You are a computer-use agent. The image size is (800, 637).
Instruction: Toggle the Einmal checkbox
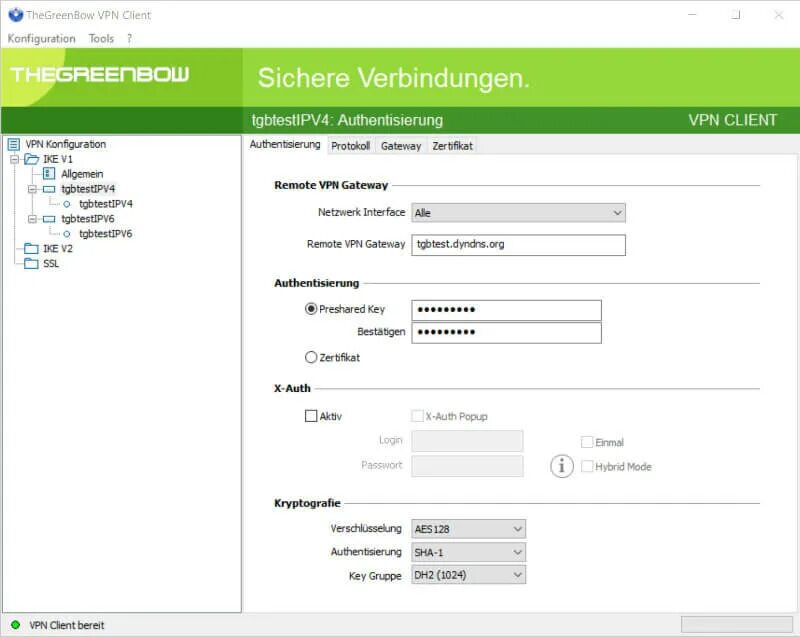coord(587,442)
